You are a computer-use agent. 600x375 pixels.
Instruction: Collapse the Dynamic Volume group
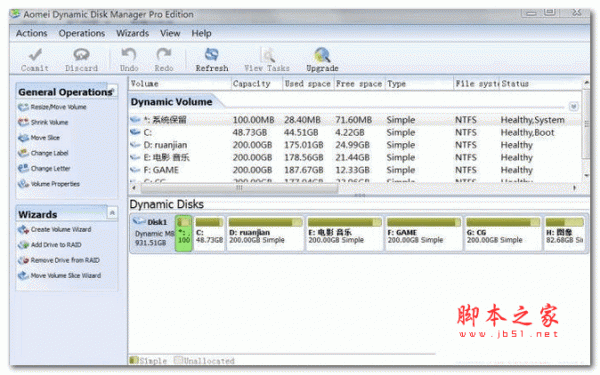click(573, 106)
